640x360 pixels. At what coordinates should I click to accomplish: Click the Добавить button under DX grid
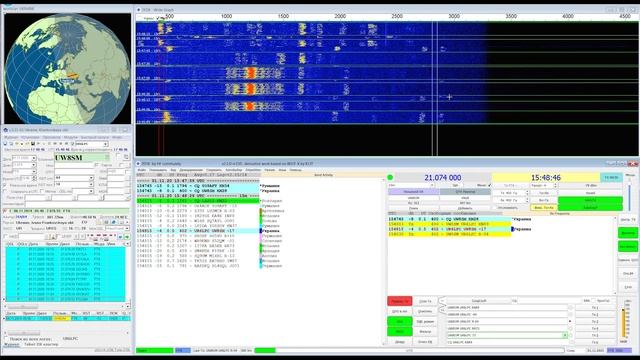pos(465,208)
